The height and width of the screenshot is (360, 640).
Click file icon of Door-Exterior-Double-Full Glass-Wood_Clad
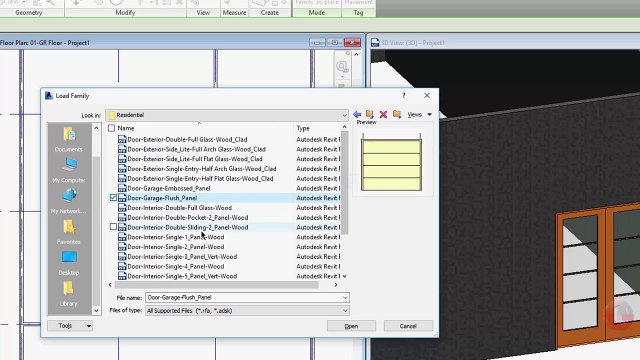tap(122, 139)
